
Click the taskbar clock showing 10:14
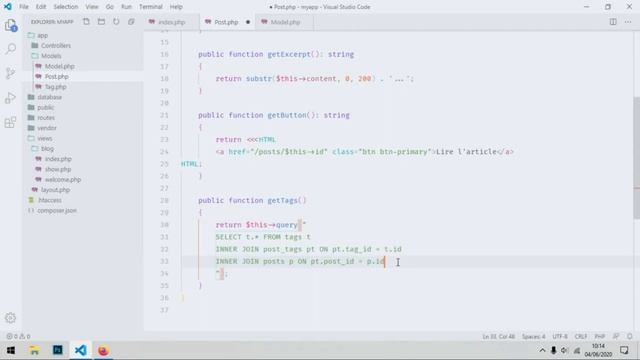coord(598,350)
